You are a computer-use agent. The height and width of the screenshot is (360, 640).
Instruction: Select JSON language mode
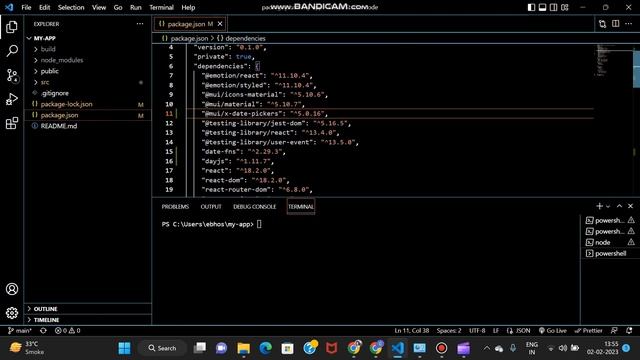[518, 331]
